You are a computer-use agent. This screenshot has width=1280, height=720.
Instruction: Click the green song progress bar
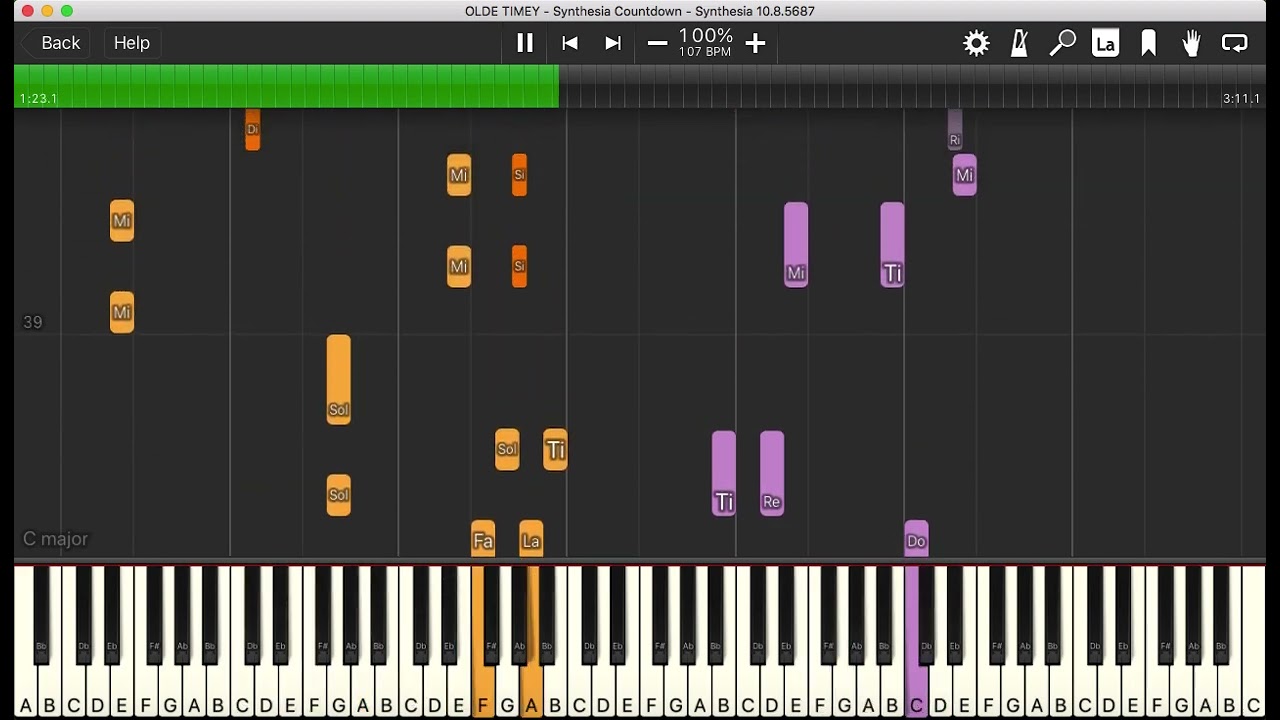tap(286, 86)
